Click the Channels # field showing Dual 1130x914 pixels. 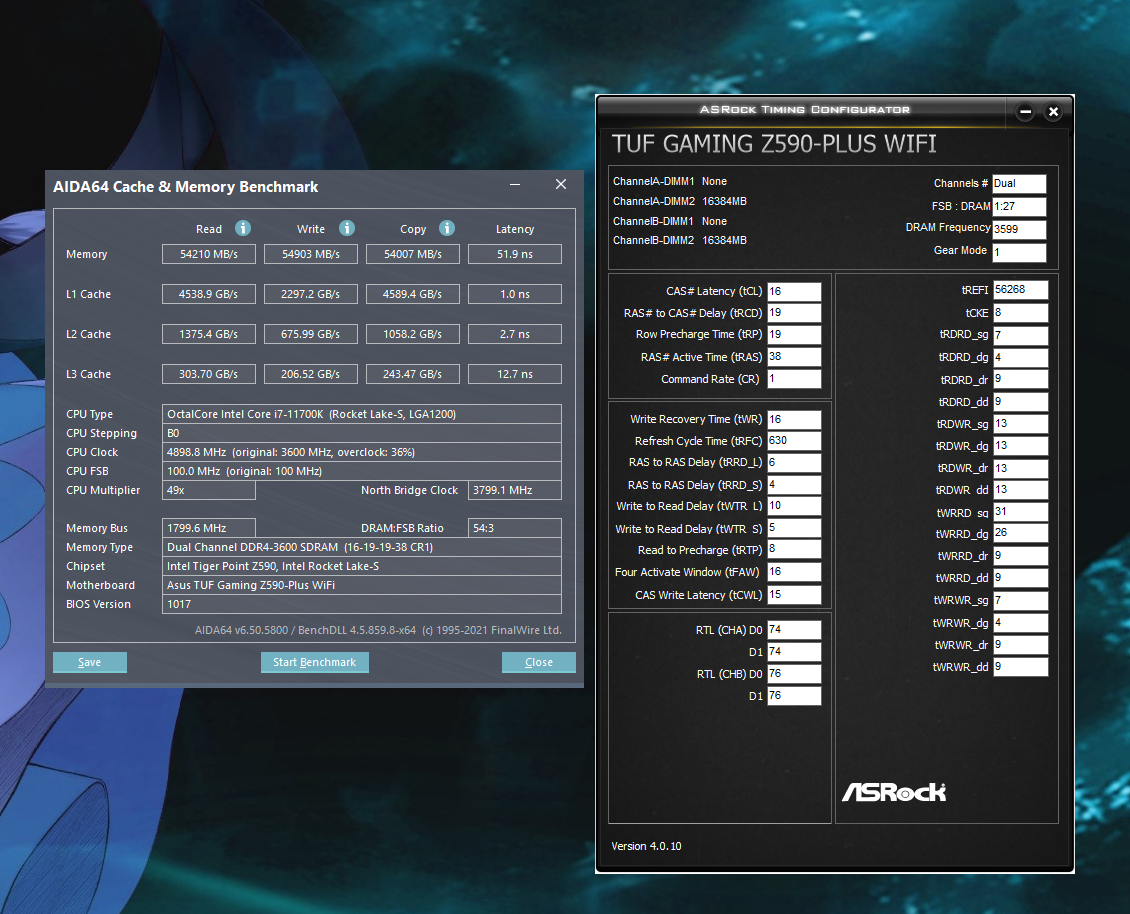click(x=1019, y=184)
